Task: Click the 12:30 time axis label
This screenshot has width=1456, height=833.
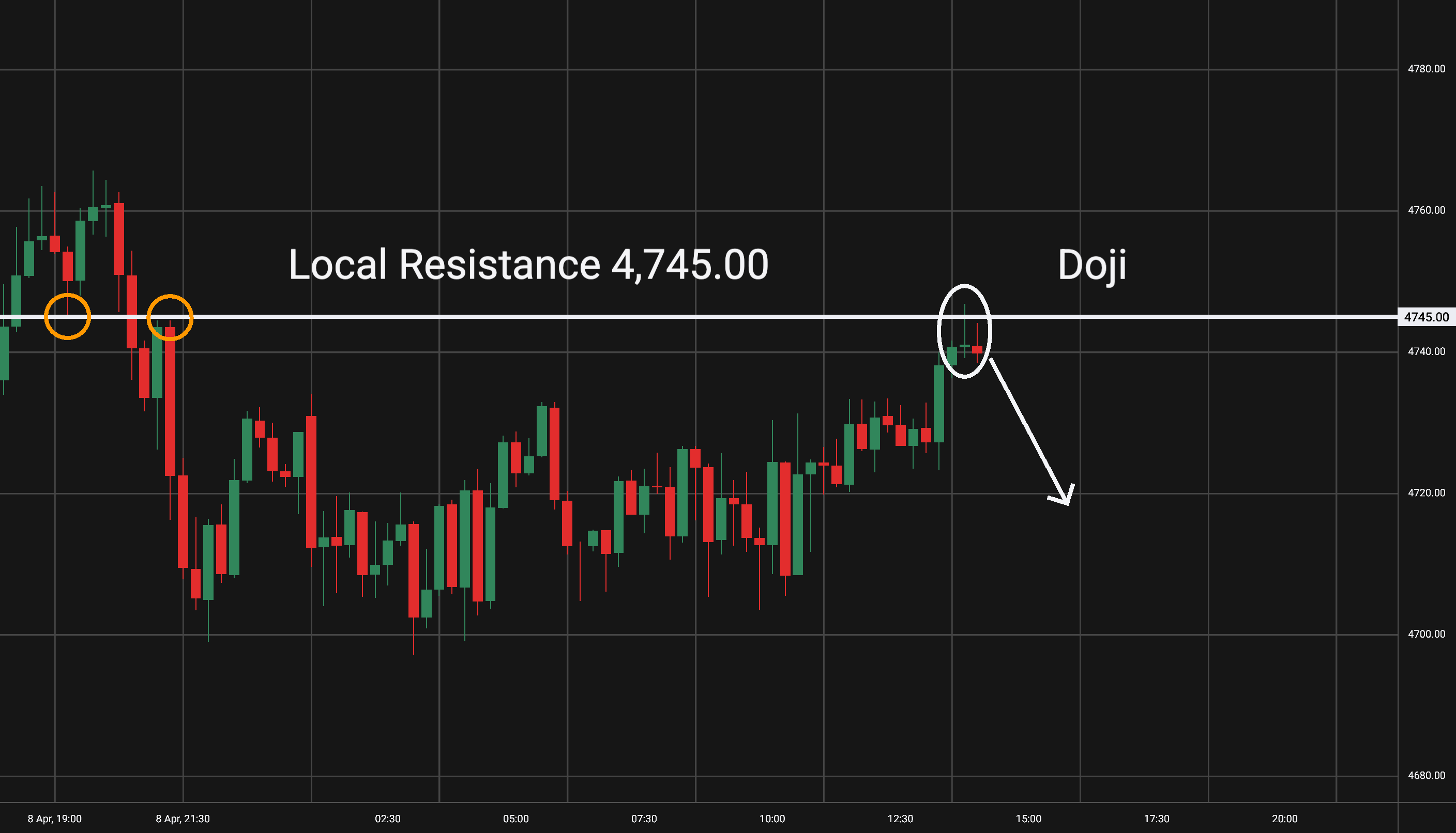Action: (x=900, y=819)
